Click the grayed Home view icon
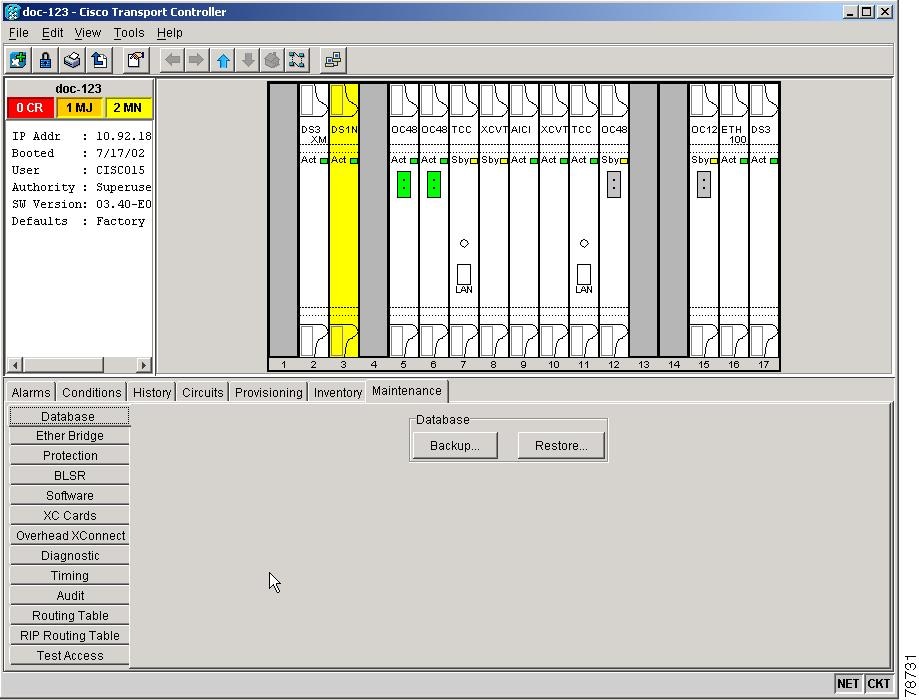919x700 pixels. [273, 60]
